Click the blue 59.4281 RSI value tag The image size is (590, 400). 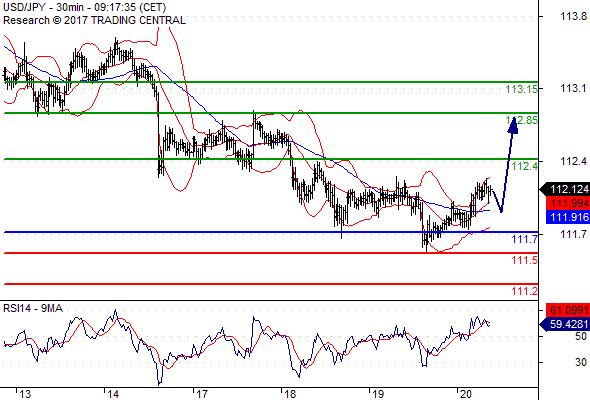(x=565, y=324)
